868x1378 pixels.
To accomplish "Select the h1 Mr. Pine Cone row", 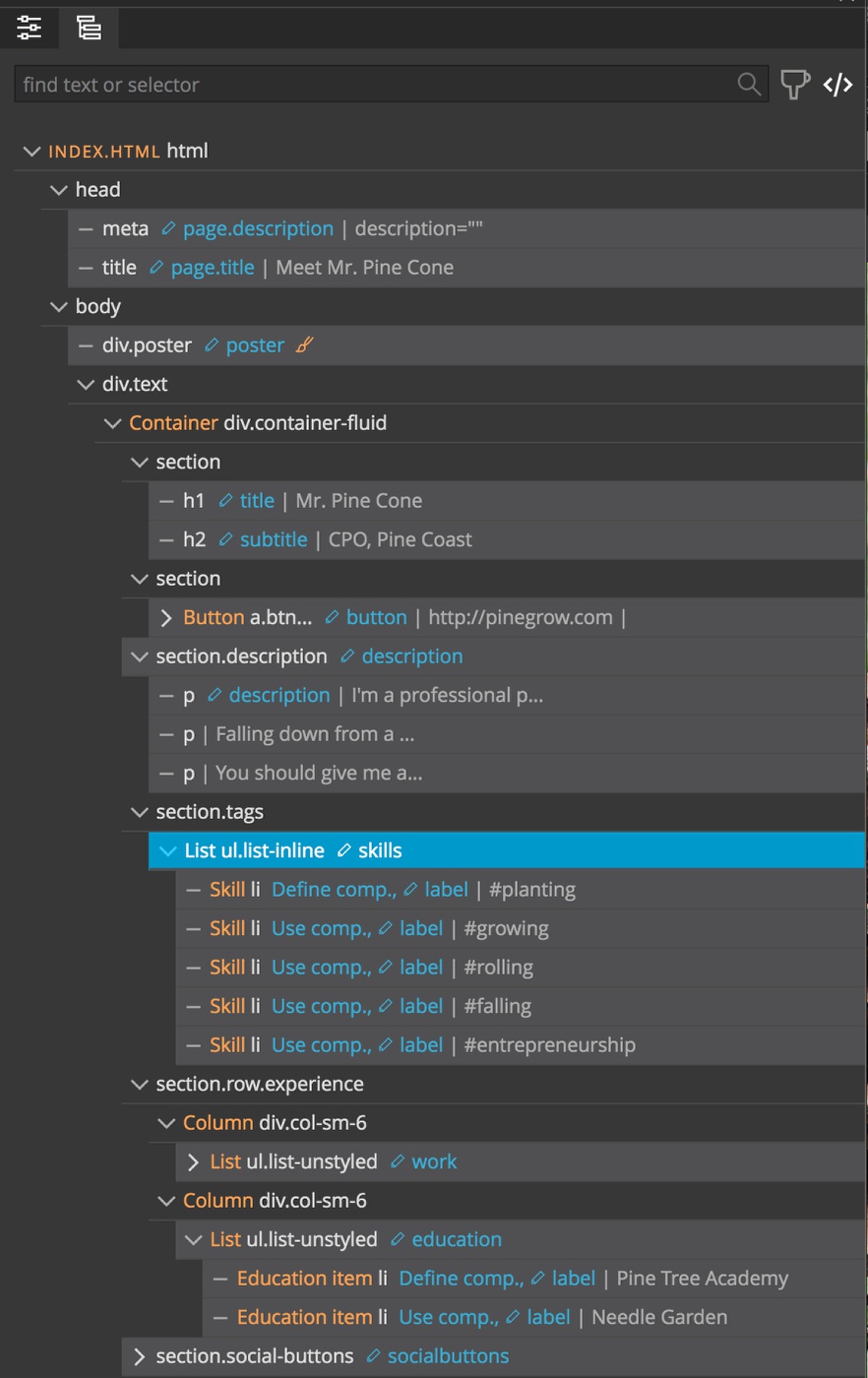I will click(508, 501).
